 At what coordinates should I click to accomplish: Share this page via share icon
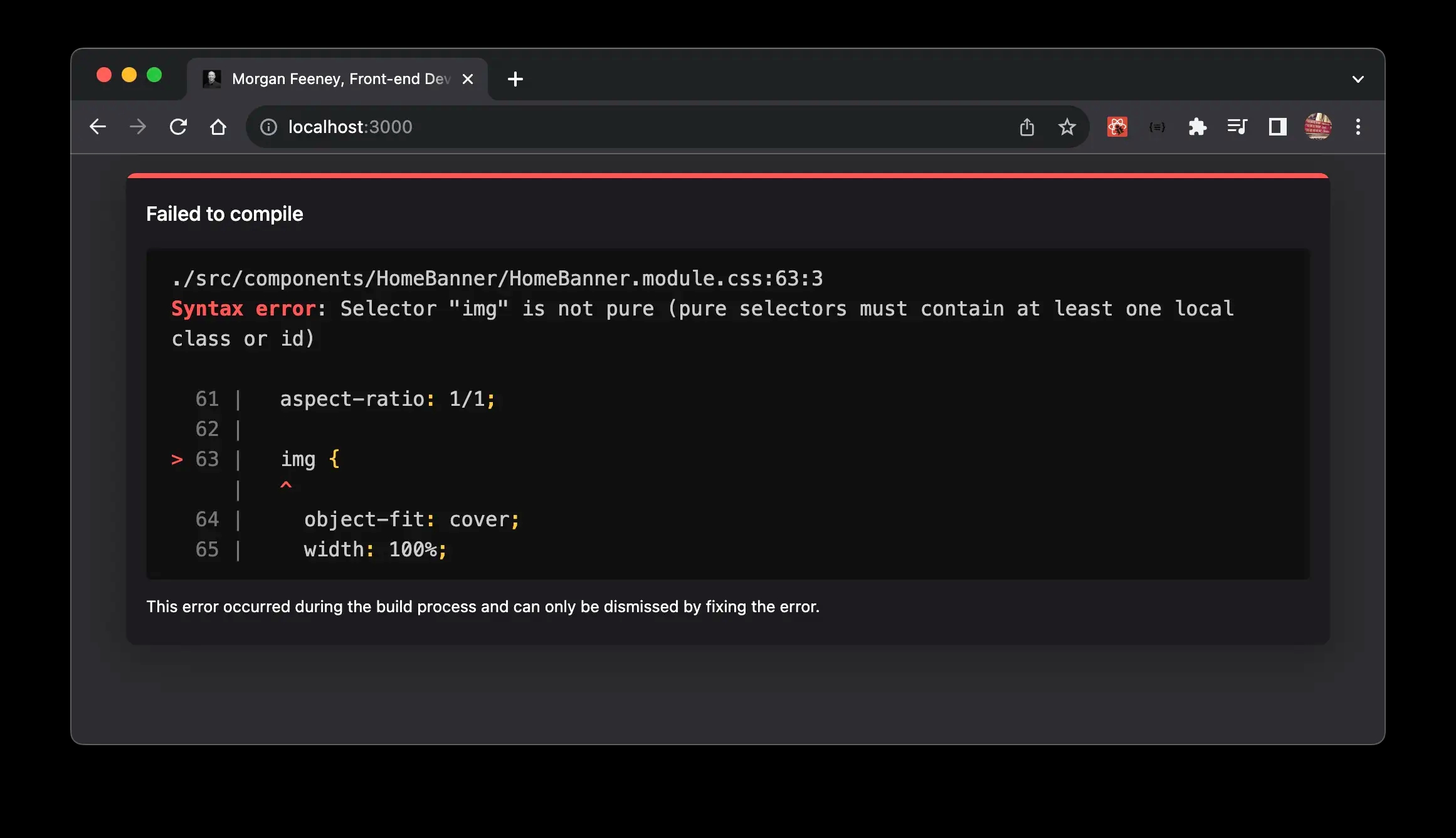click(x=1027, y=127)
